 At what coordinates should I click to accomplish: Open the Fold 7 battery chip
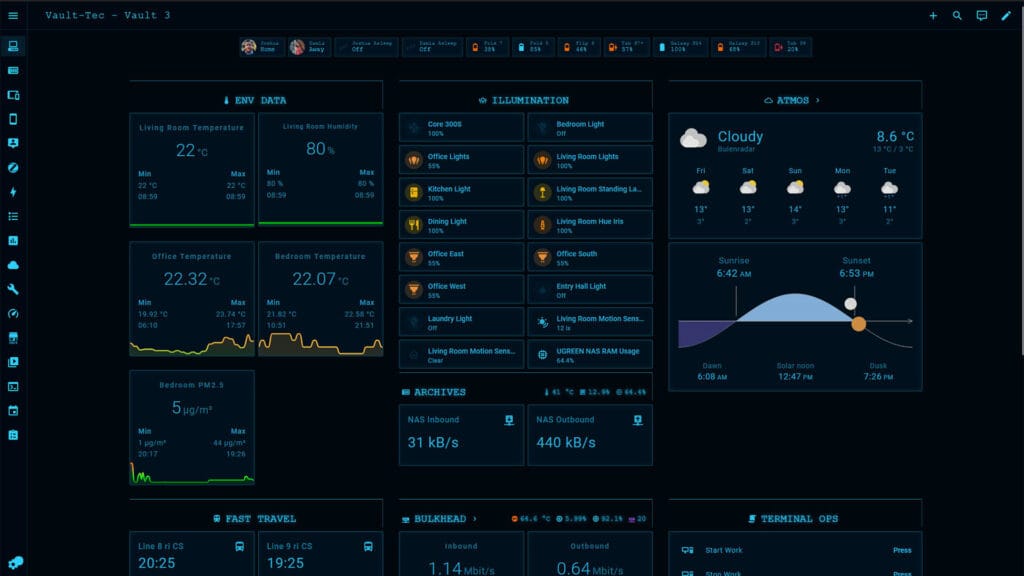point(487,47)
